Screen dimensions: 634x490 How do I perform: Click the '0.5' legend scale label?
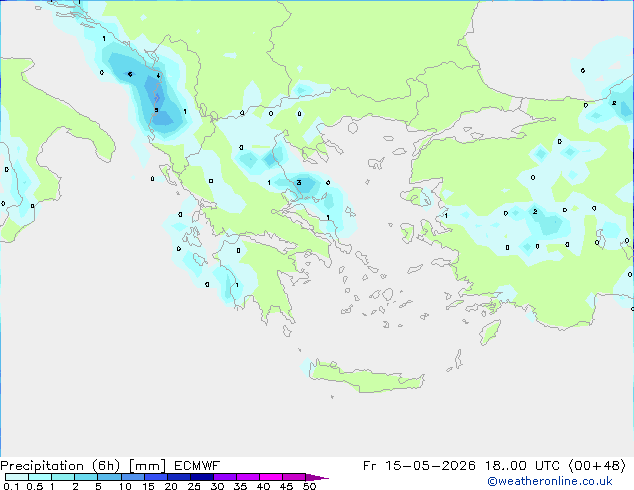click(x=35, y=486)
